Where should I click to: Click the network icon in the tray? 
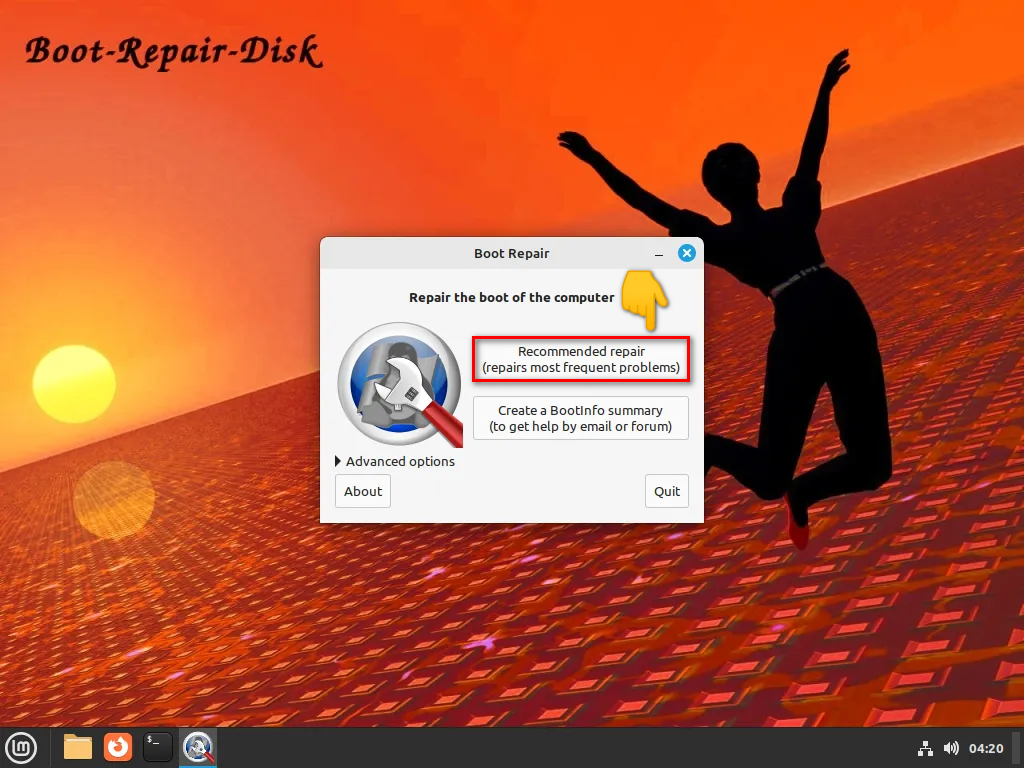(925, 748)
